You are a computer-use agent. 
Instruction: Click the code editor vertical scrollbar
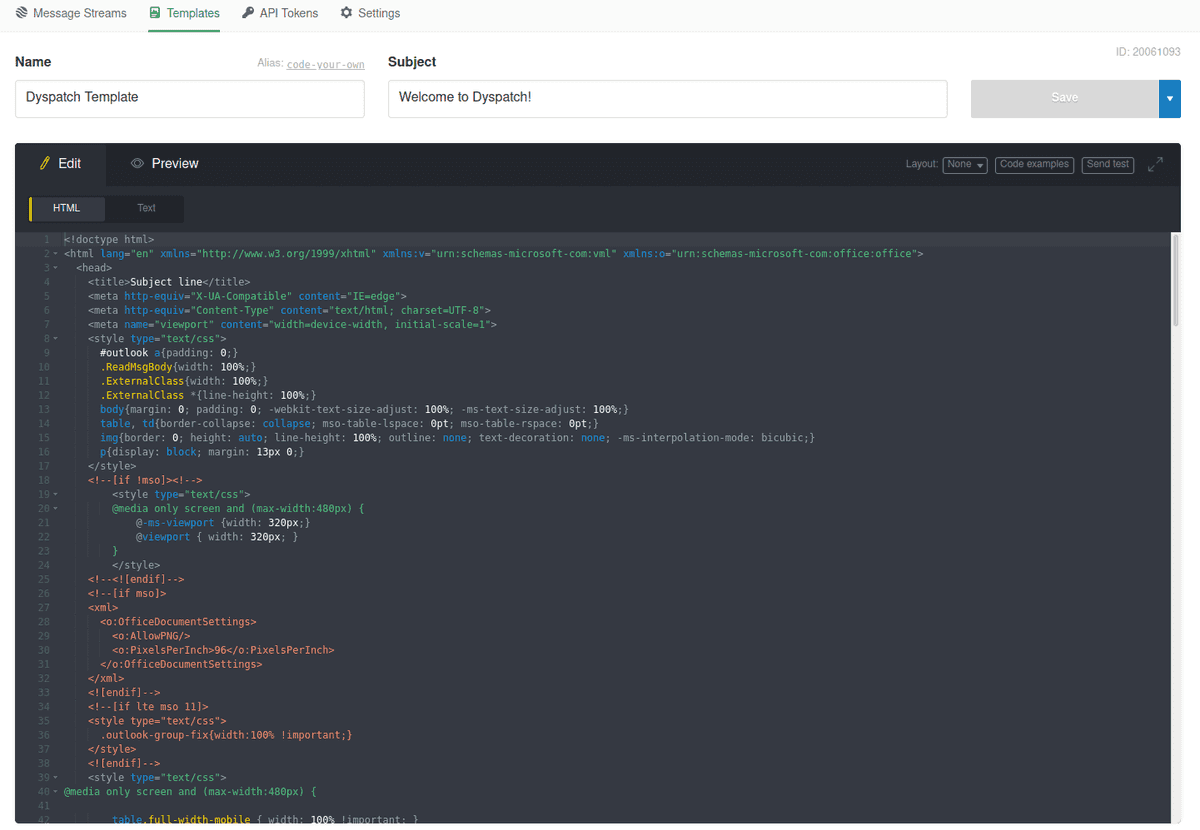1176,281
